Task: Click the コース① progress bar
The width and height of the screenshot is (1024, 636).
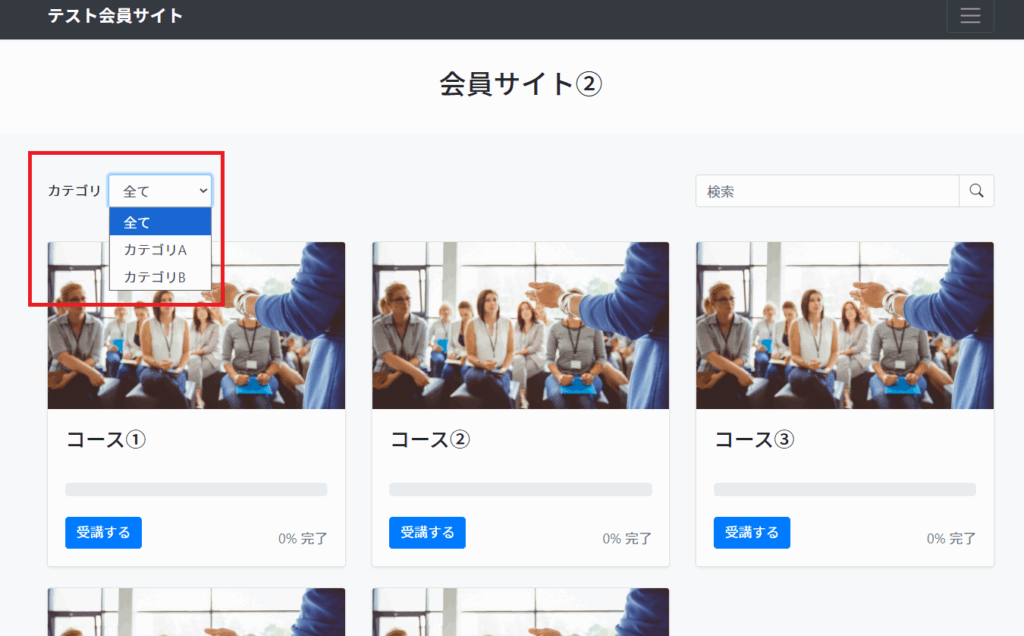Action: [x=196, y=490]
